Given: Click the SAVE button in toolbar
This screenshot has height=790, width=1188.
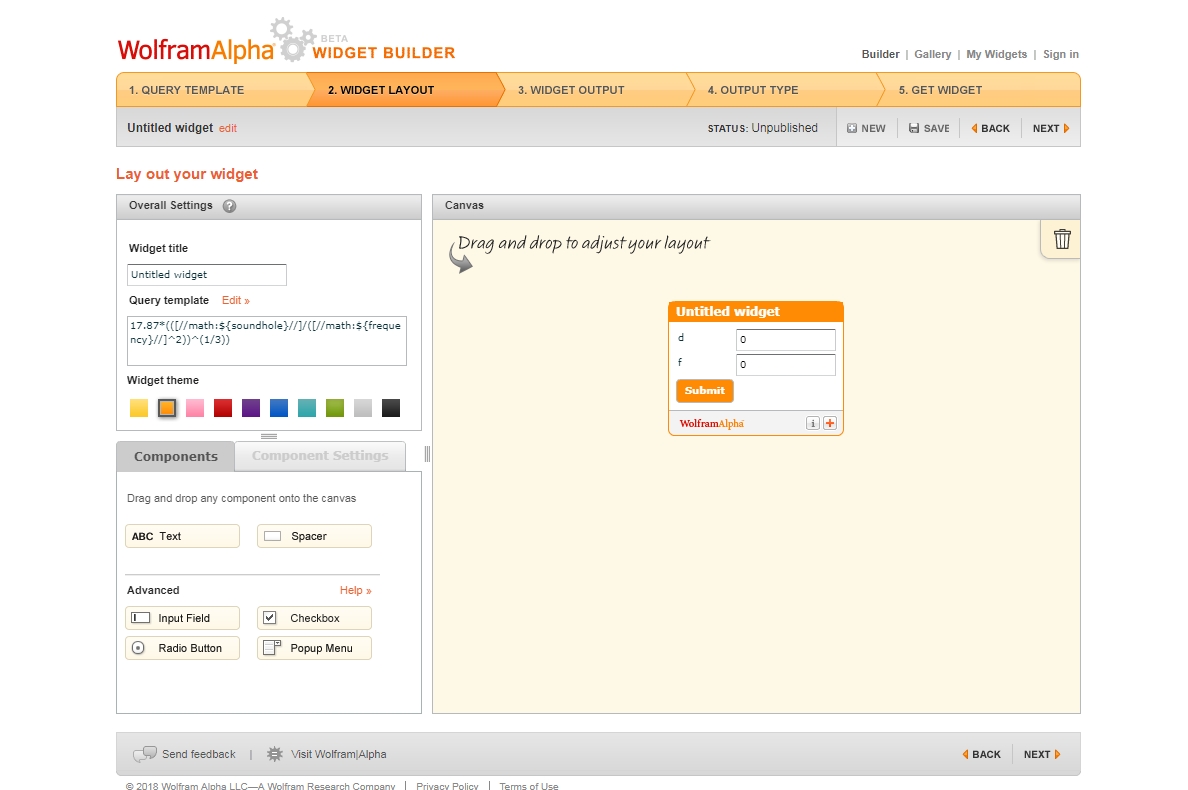Looking at the screenshot, I should 929,128.
